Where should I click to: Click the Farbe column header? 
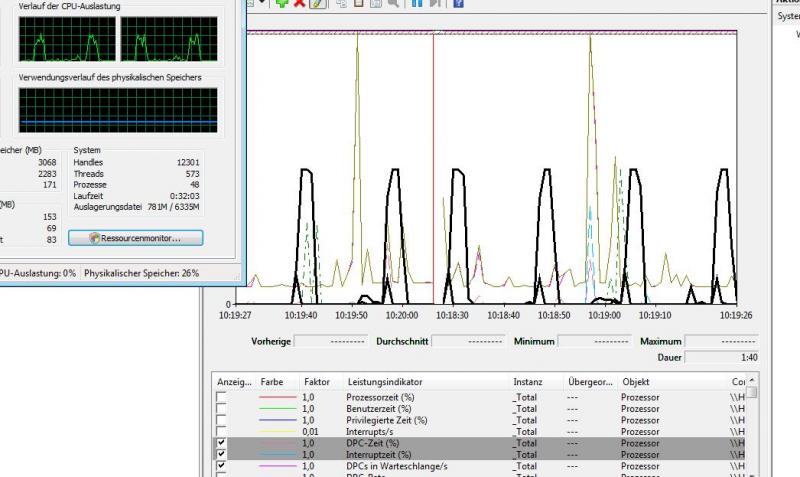point(278,382)
